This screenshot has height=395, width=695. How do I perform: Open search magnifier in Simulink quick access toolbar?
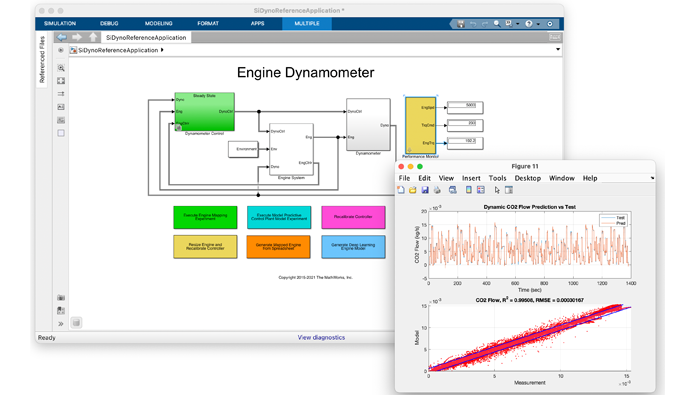click(497, 23)
